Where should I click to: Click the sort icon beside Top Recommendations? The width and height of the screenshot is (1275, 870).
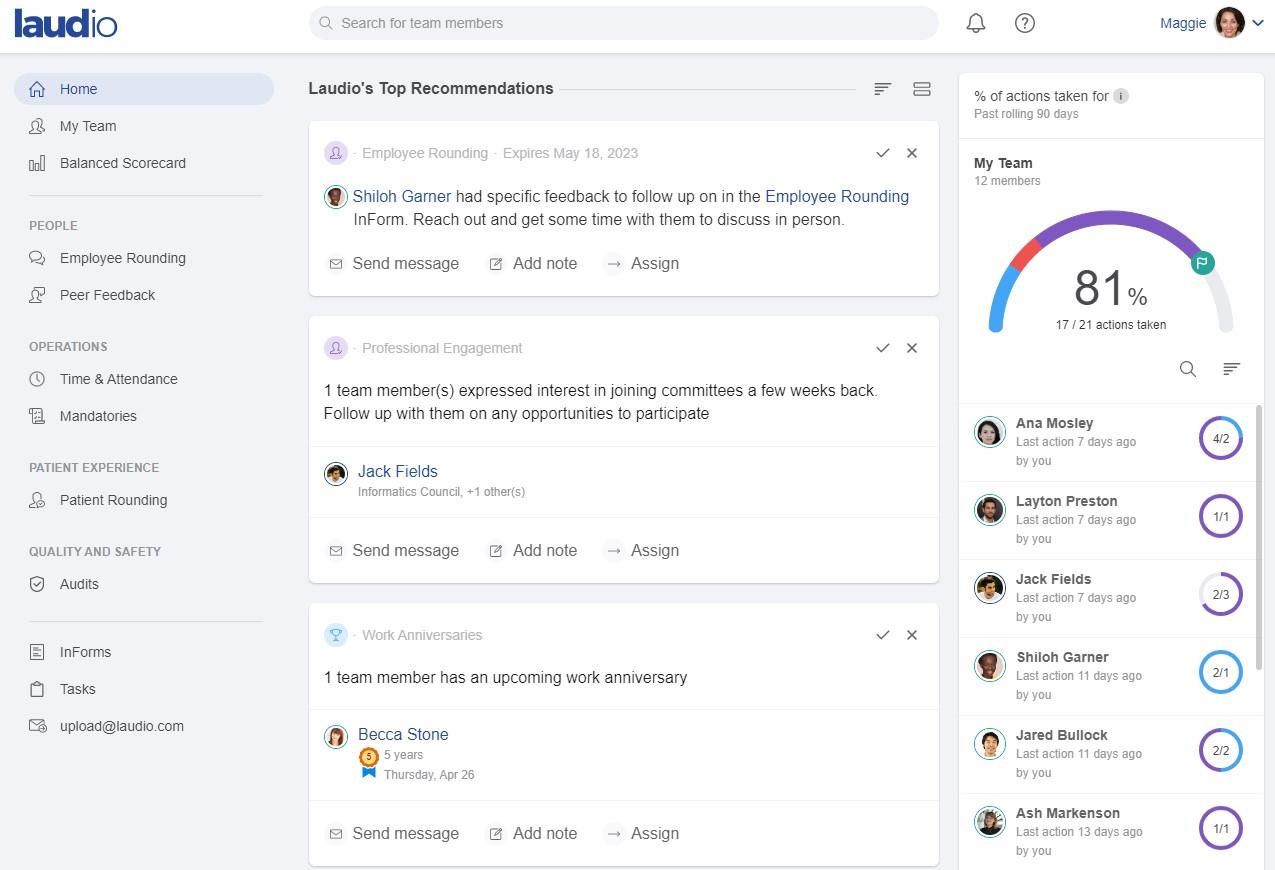882,89
